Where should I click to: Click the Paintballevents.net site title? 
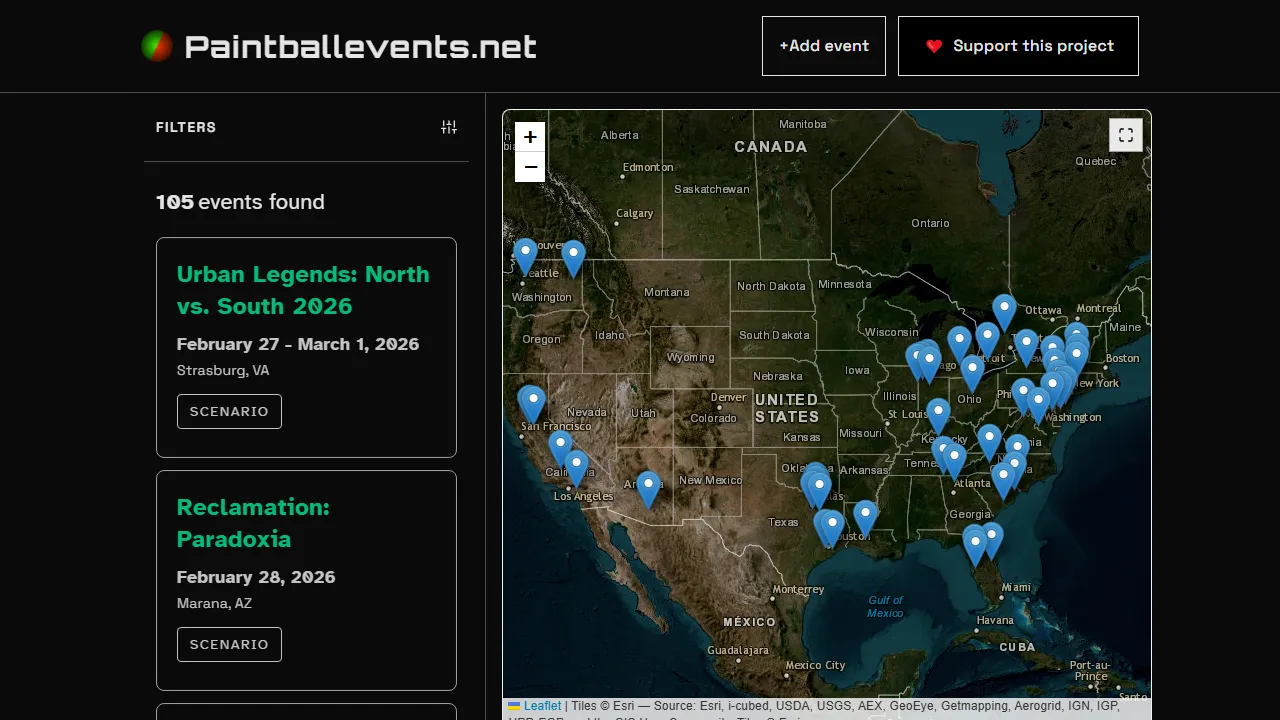360,45
